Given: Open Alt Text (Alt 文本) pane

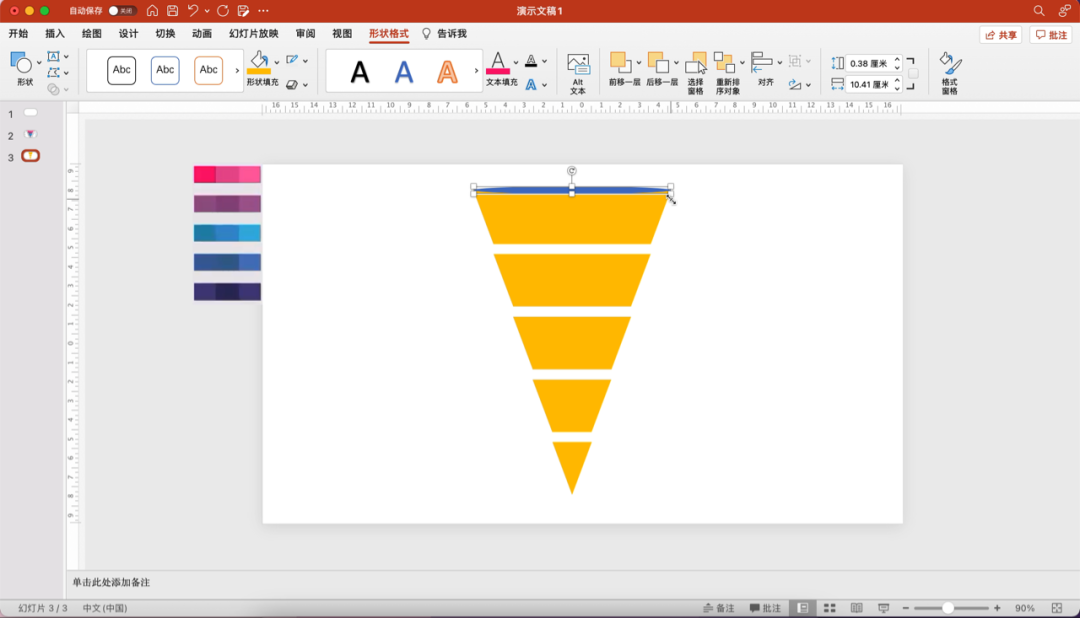Looking at the screenshot, I should [x=578, y=73].
